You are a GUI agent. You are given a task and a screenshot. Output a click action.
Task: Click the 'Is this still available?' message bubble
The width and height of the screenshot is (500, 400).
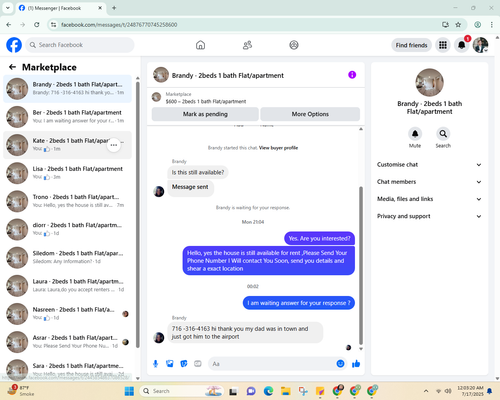coord(198,172)
